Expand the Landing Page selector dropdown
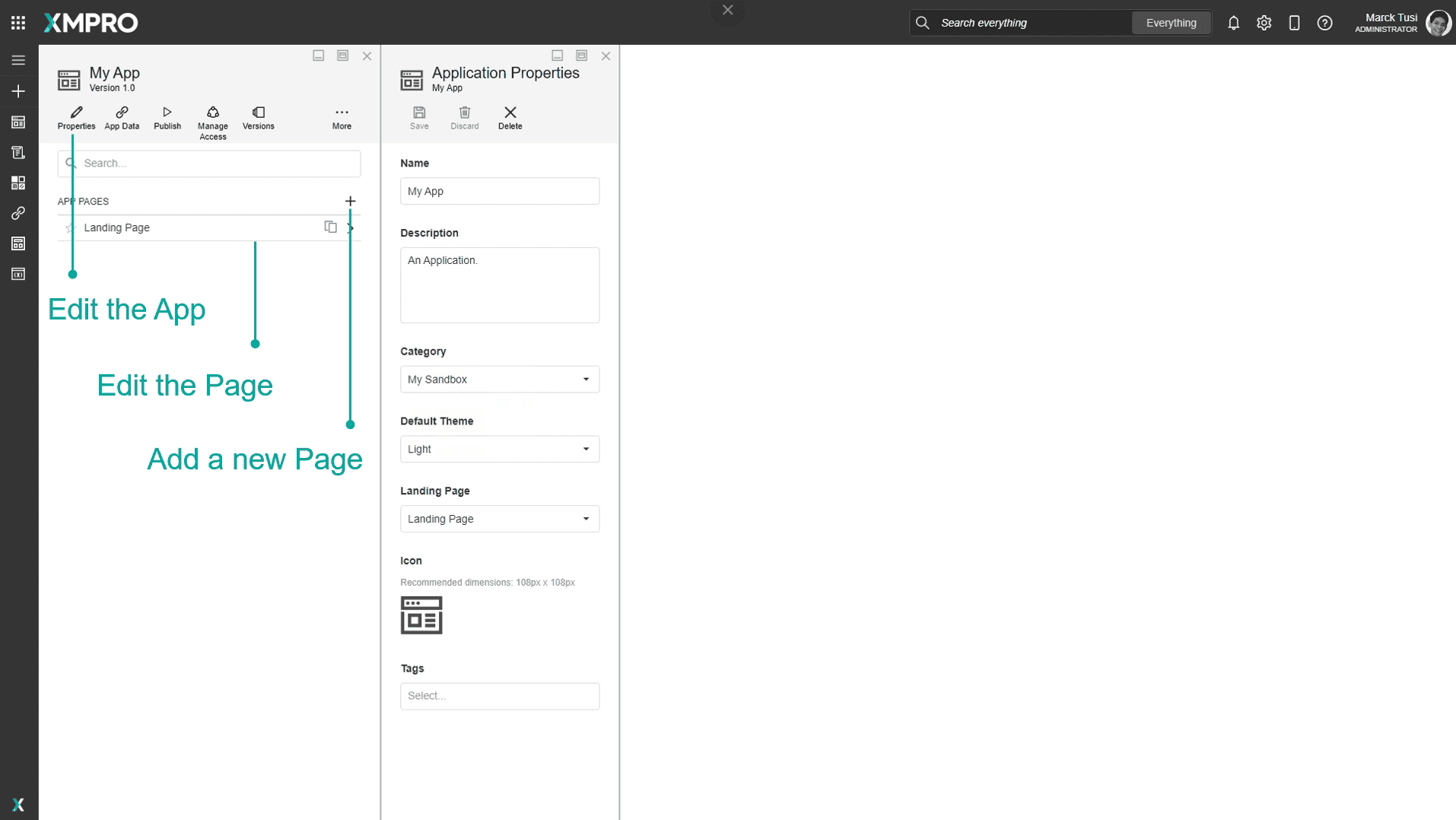The image size is (1456, 820). 586,519
